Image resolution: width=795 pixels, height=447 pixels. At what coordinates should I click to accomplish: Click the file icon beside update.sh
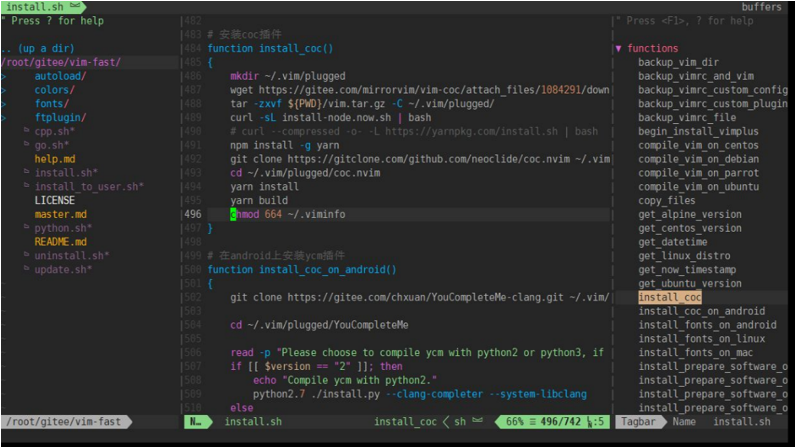click(26, 268)
